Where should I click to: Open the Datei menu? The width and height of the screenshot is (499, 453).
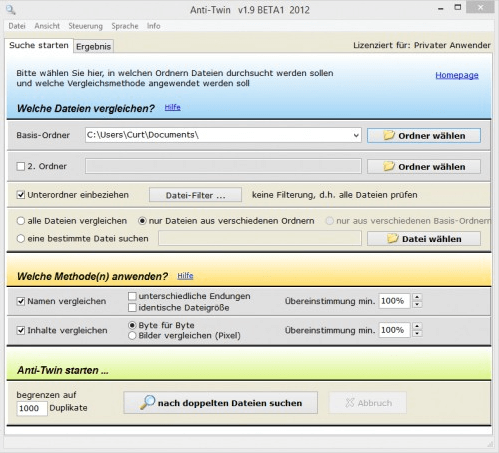pos(17,26)
